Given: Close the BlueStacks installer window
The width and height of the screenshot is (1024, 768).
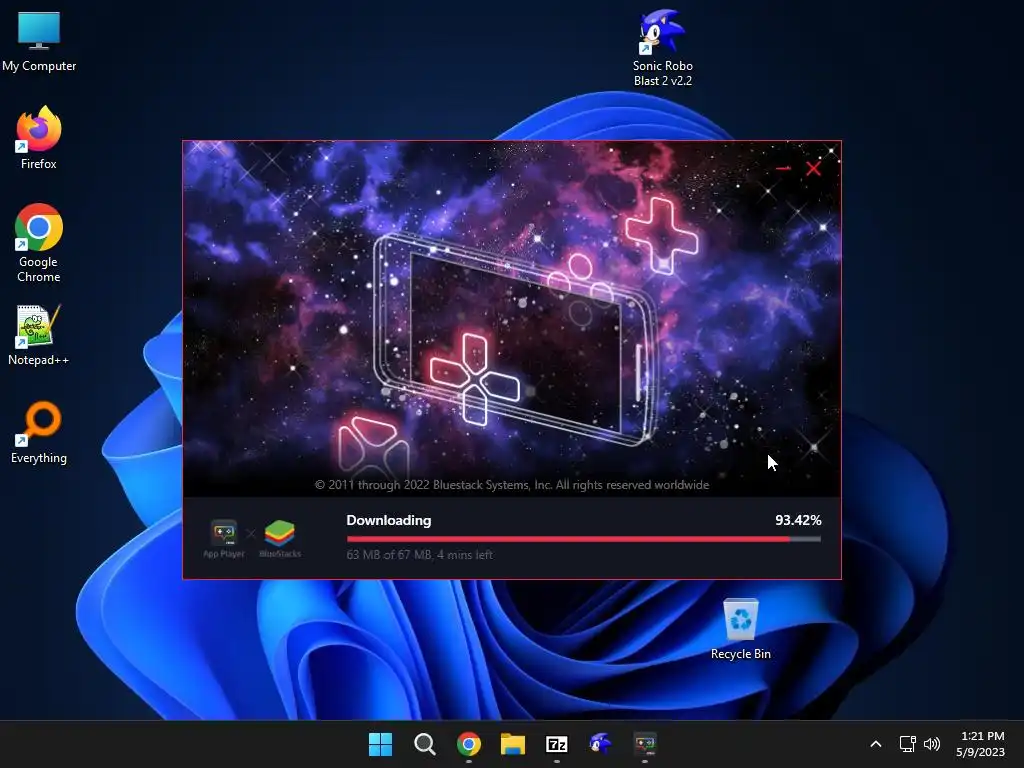Looking at the screenshot, I should (x=813, y=168).
